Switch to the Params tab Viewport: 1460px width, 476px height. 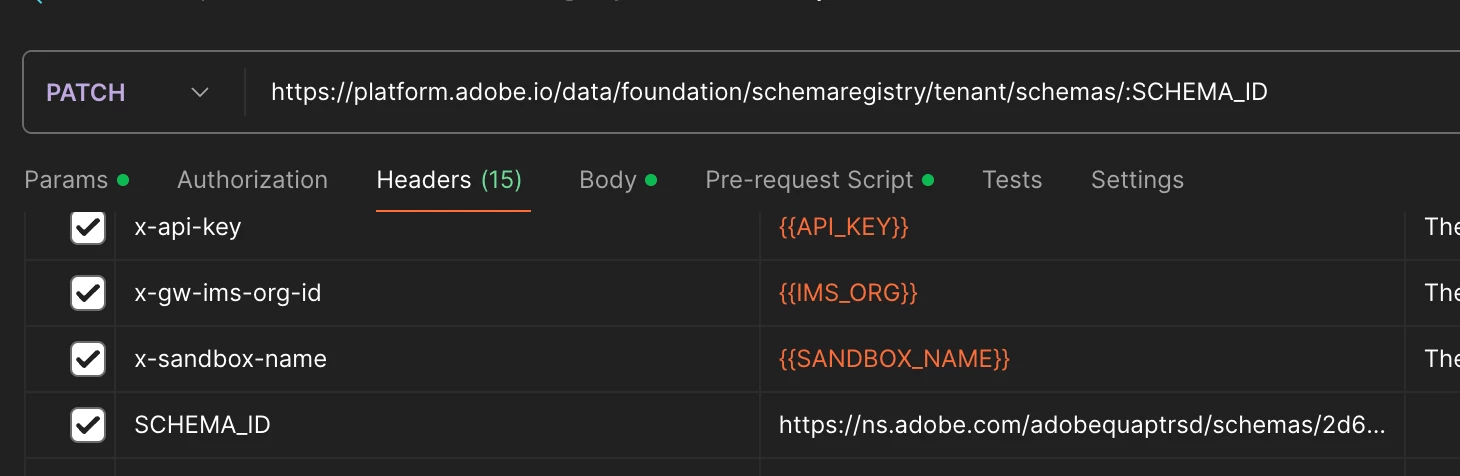pos(66,180)
